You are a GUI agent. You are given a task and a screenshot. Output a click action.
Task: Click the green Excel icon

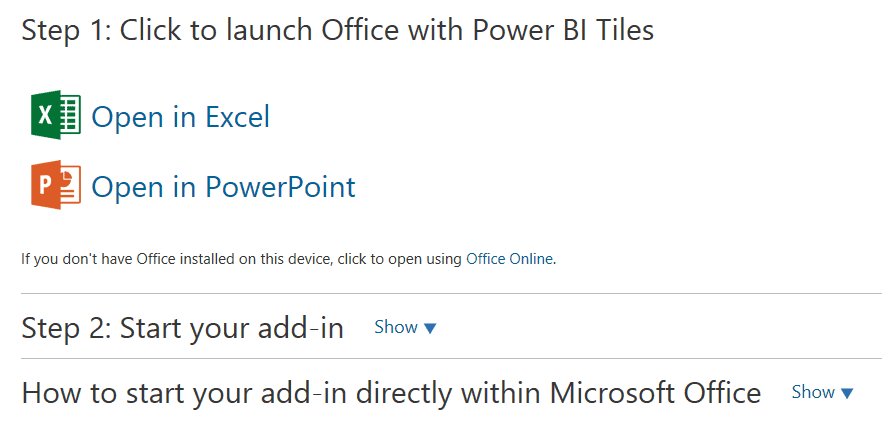[56, 115]
